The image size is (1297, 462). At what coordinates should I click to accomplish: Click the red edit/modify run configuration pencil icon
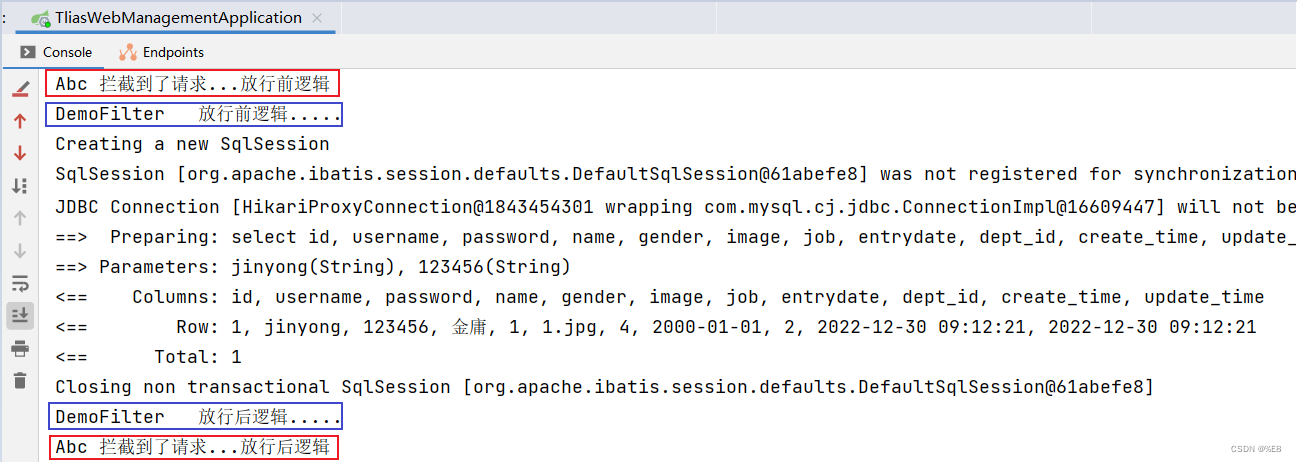click(20, 90)
